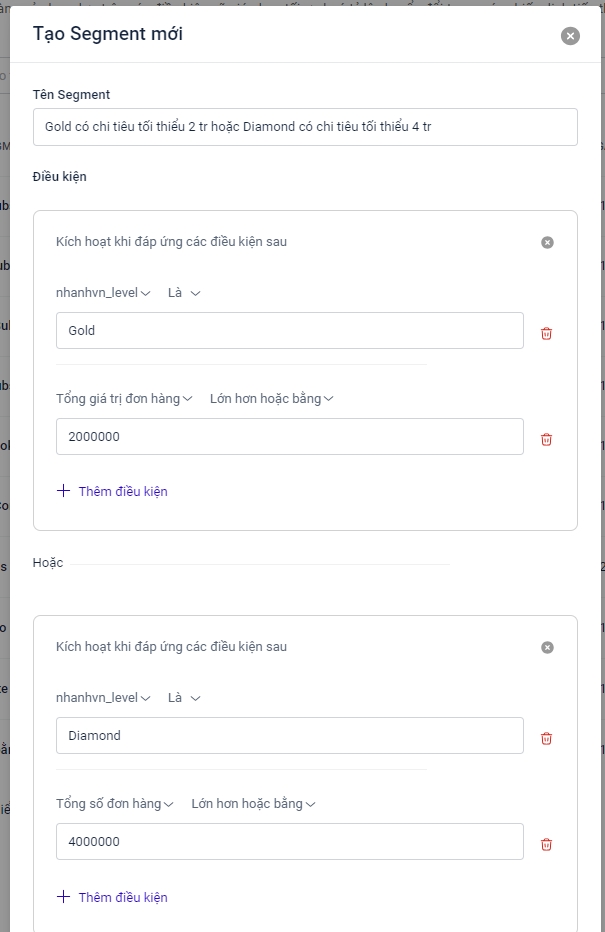Expand the Tổng số đơn hàng dropdown
The image size is (605, 932).
116,803
